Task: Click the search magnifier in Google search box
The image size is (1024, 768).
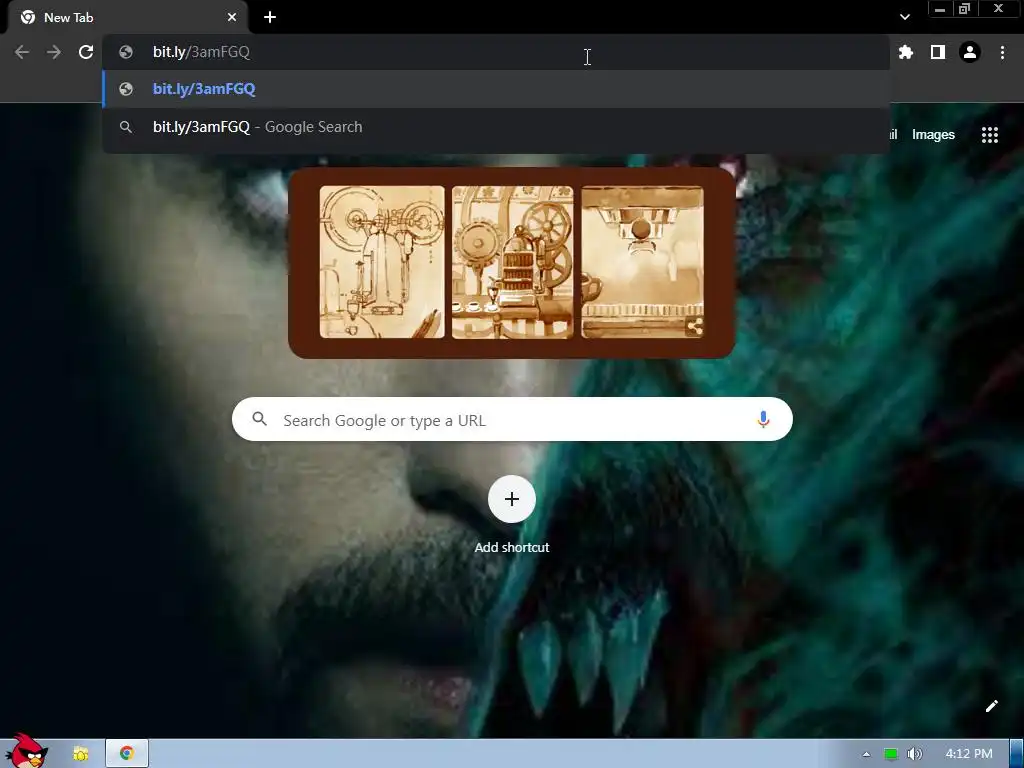Action: tap(259, 419)
